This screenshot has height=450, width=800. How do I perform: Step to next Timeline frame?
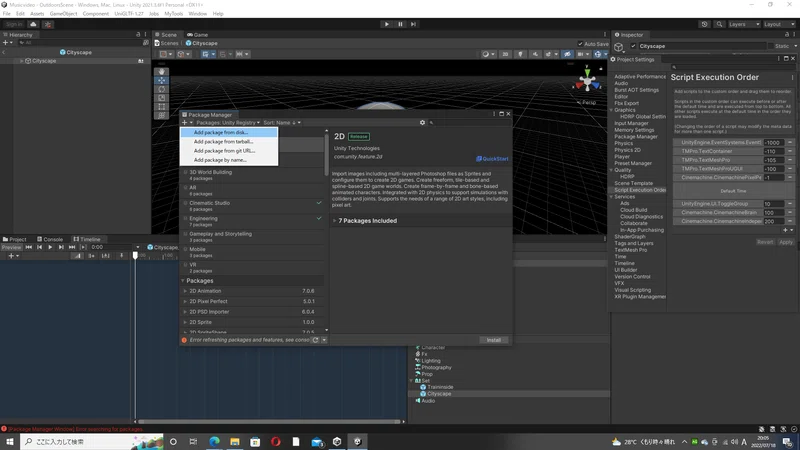(x=61, y=247)
